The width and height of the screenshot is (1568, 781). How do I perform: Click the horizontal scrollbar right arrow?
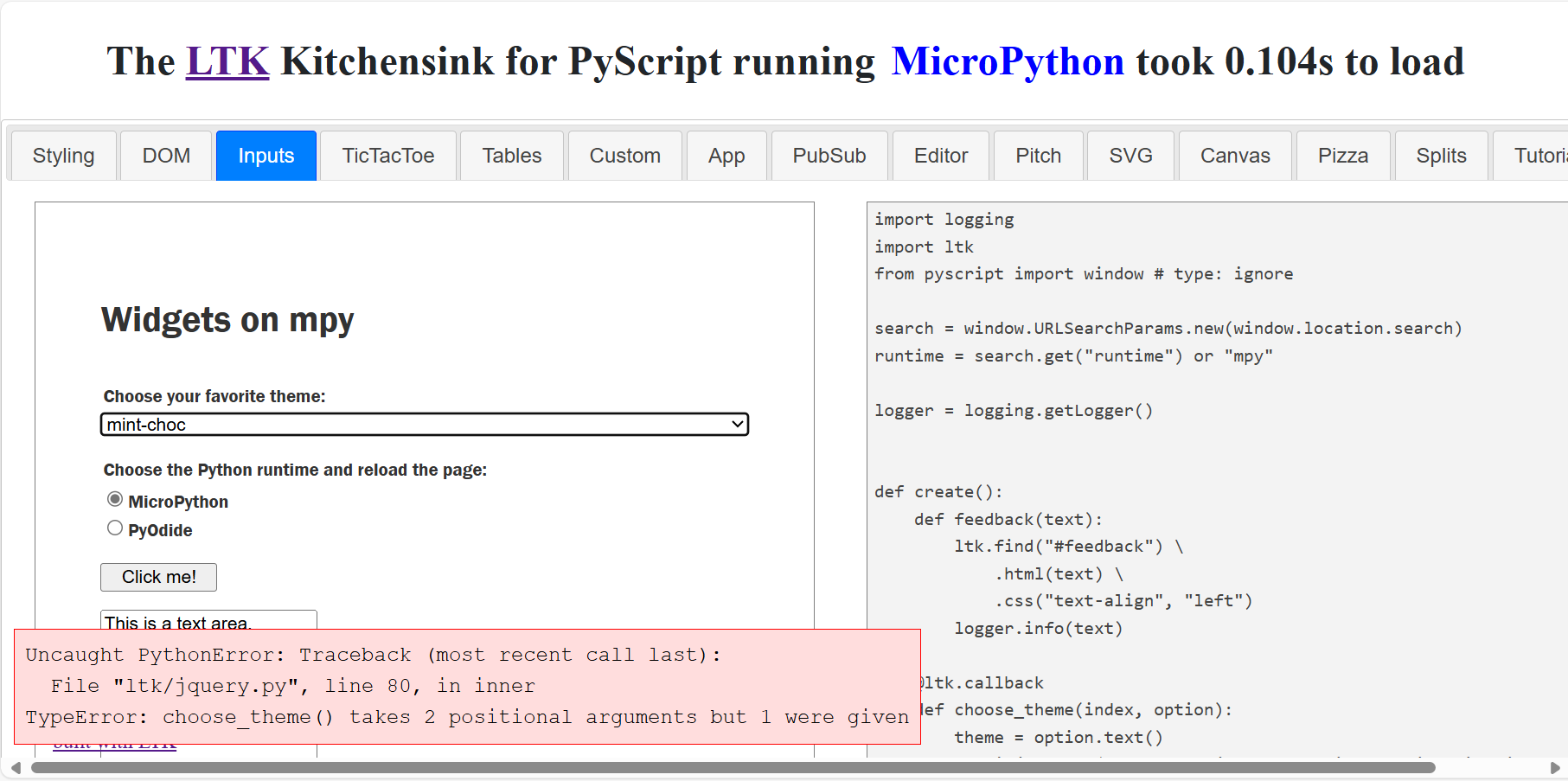point(1555,768)
